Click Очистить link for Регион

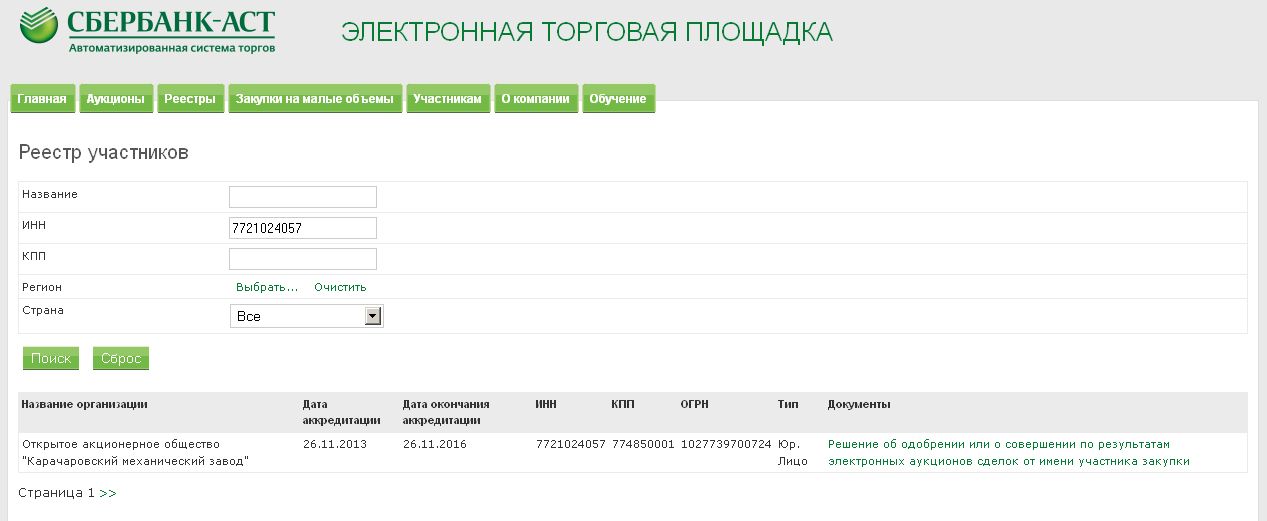340,287
